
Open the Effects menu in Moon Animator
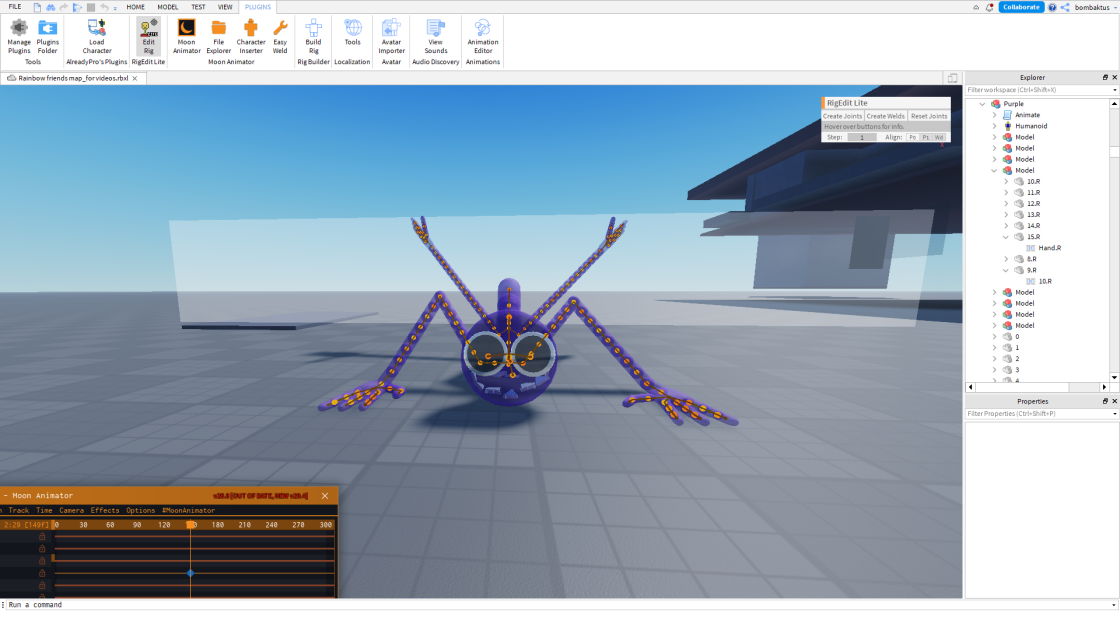[105, 510]
